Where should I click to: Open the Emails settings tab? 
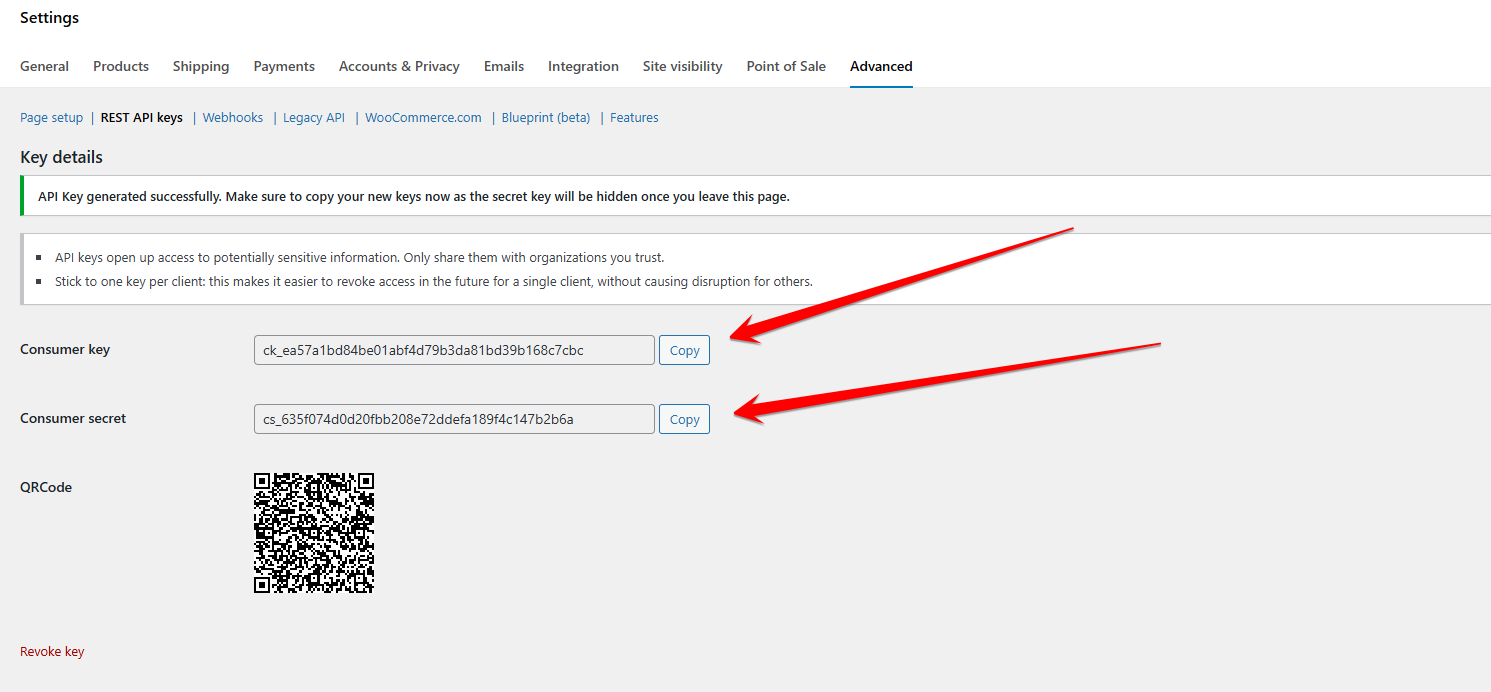tap(503, 66)
